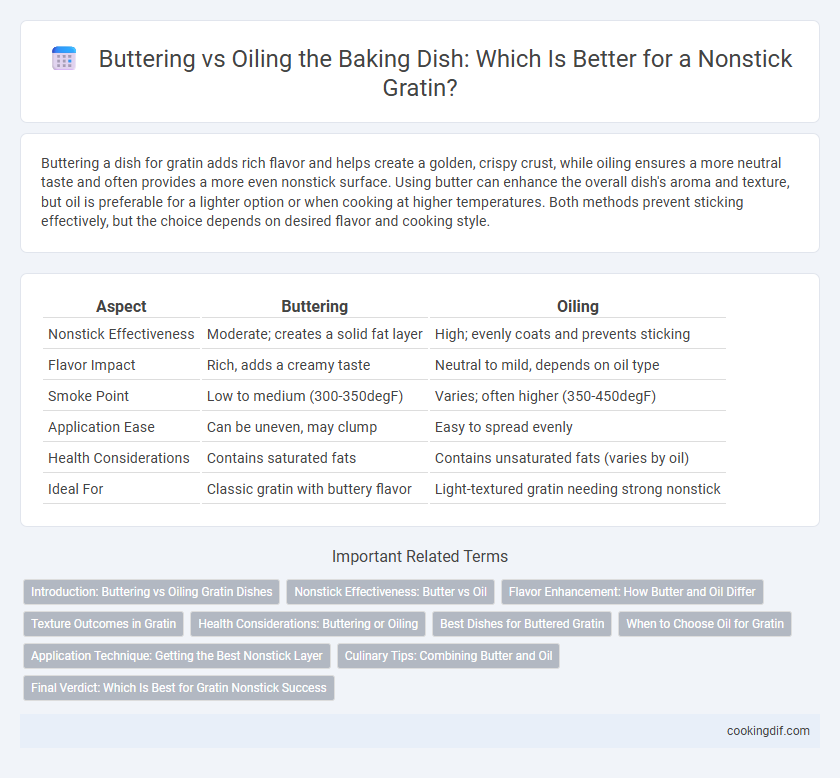Screen dimensions: 840x778
Task: Open Flavor Enhancement: How Butter and Oil Differ
Action: coord(632,592)
